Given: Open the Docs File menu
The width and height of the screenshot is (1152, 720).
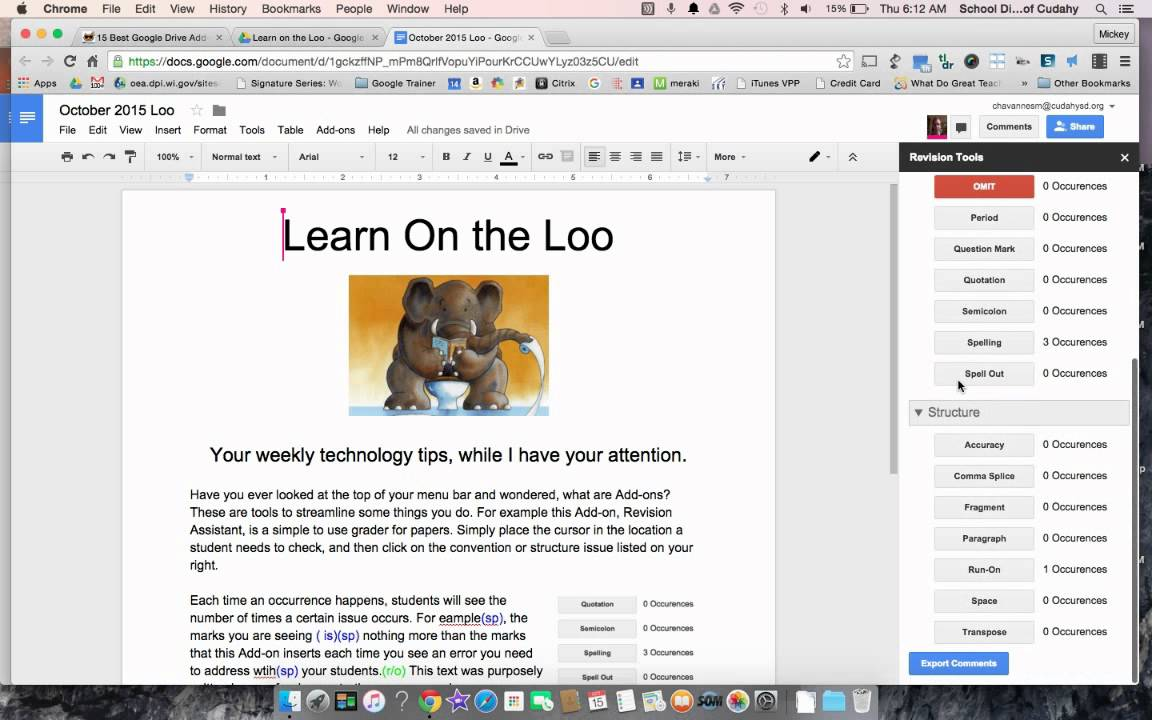Looking at the screenshot, I should tap(67, 130).
